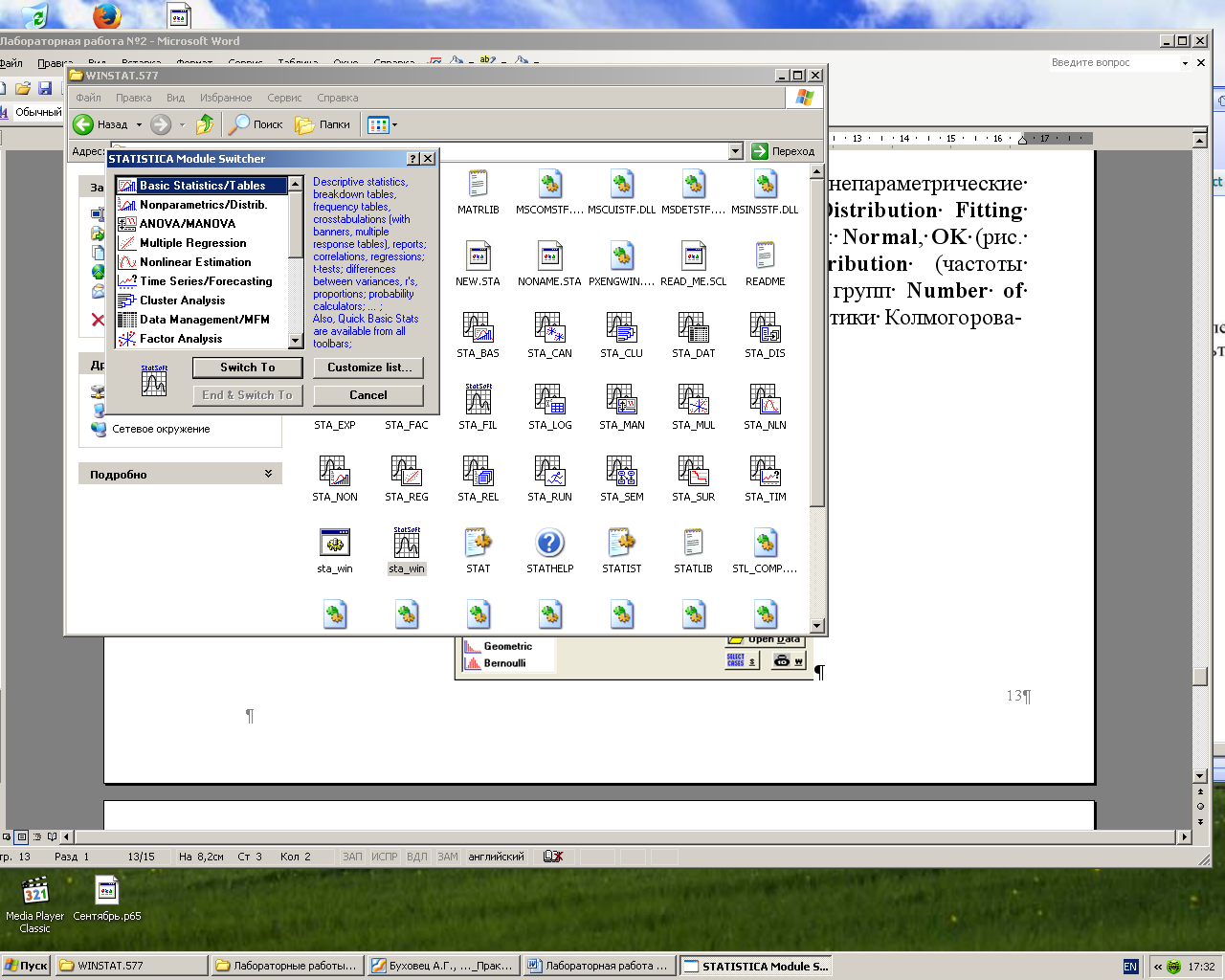Select the STATIST file icon
The height and width of the screenshot is (980, 1225).
click(621, 544)
